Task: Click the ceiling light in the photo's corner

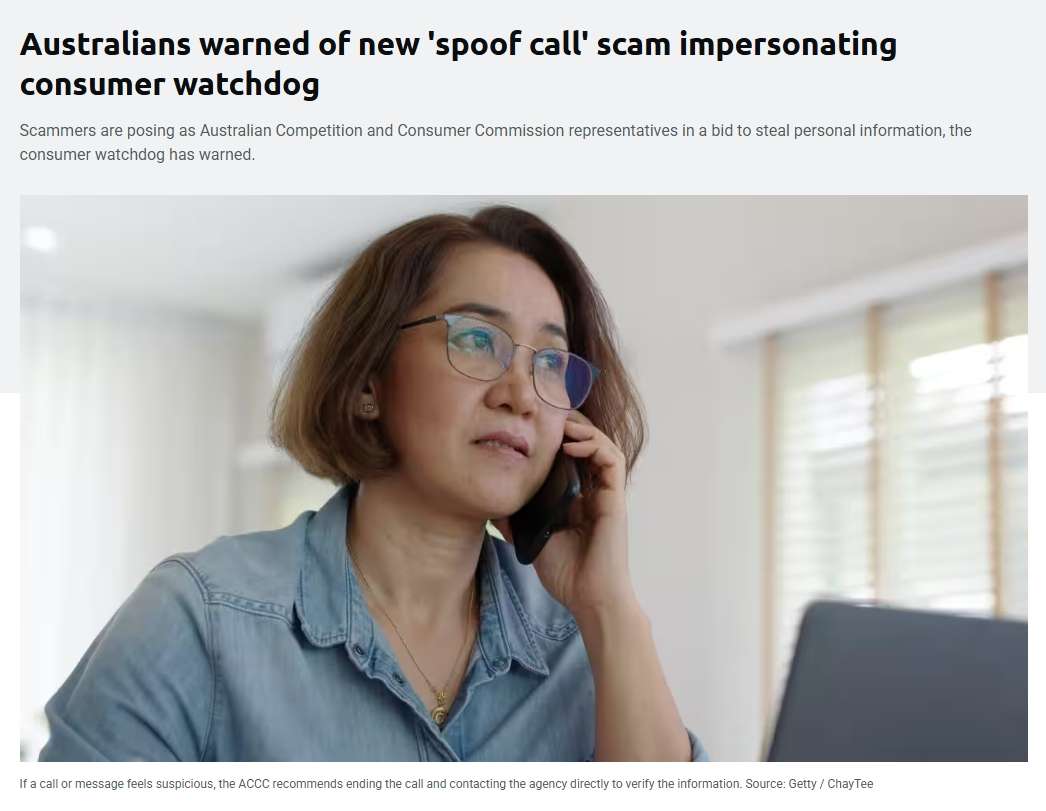Action: (40, 238)
